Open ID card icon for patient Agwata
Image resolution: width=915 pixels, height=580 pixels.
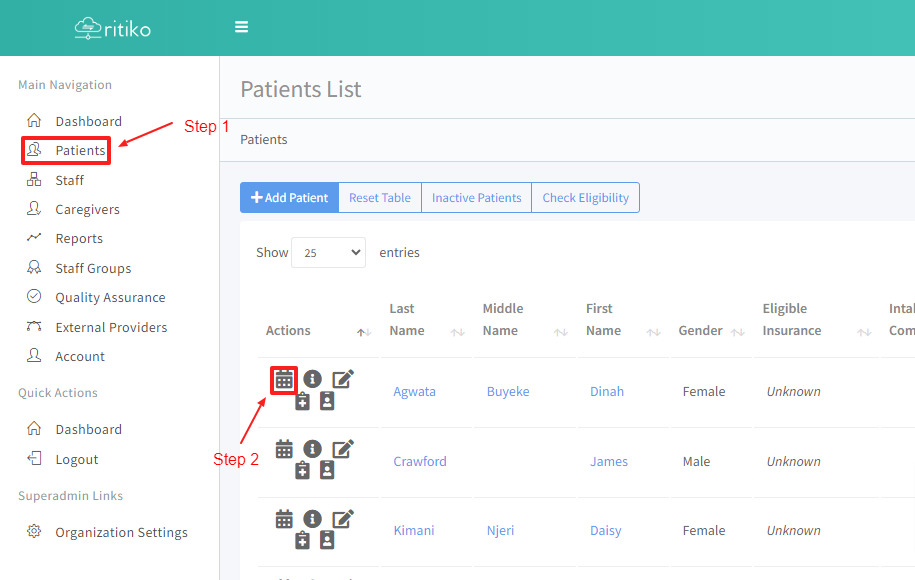click(x=327, y=402)
